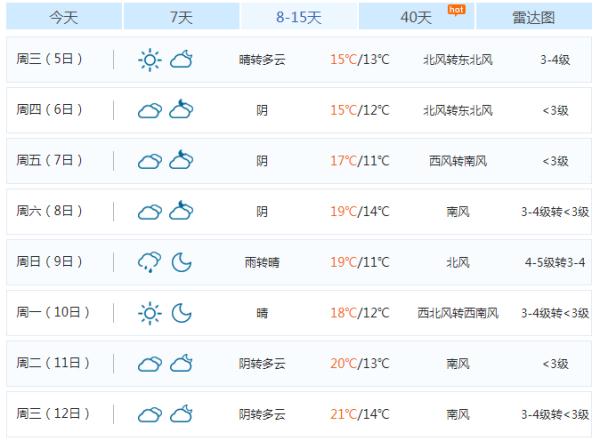Click the night cloud icon for 周三 (5日)
600x441 pixels.
point(181,59)
